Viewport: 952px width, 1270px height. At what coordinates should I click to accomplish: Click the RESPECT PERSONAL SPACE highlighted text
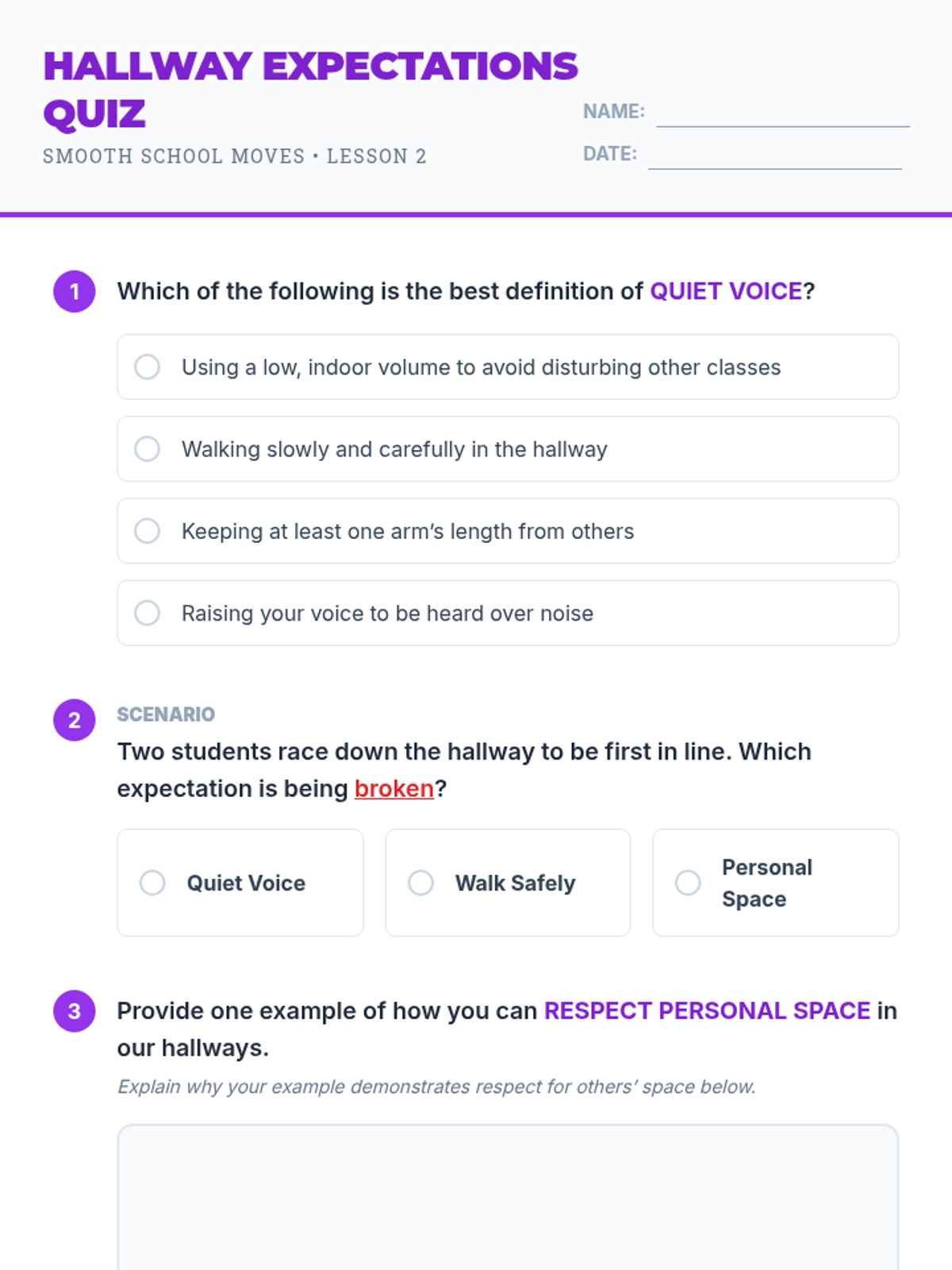click(707, 1010)
